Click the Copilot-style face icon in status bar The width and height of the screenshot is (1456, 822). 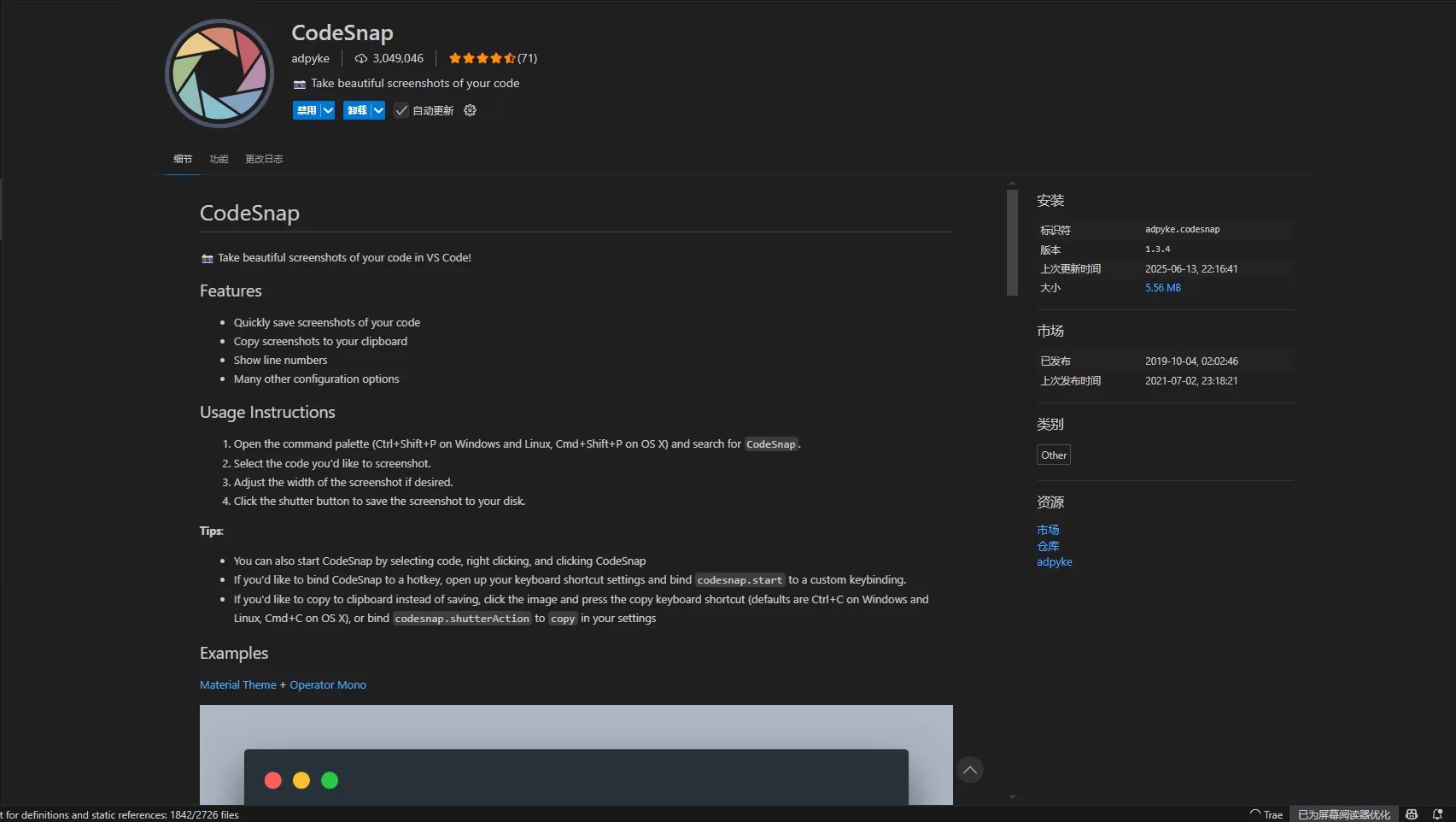(1412, 814)
